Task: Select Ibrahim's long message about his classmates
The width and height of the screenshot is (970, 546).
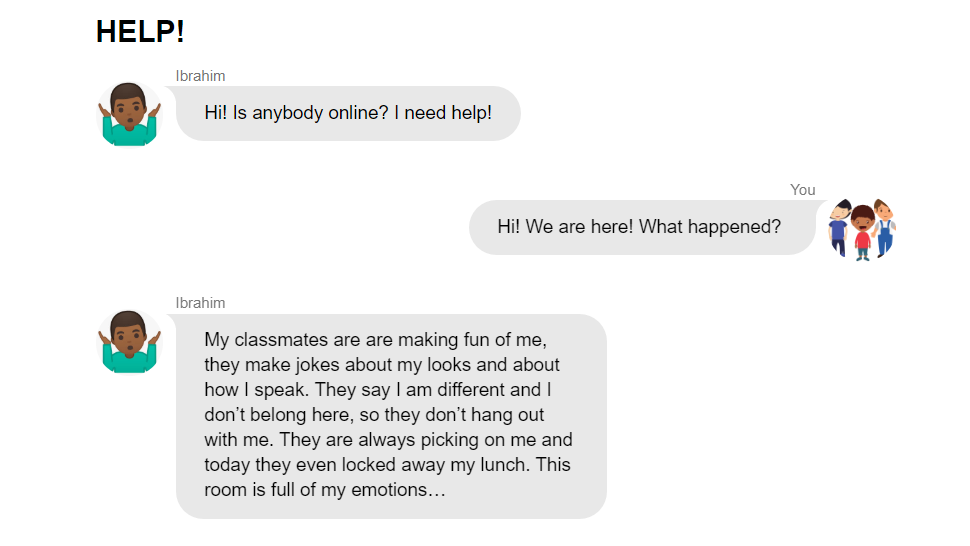Action: click(390, 416)
